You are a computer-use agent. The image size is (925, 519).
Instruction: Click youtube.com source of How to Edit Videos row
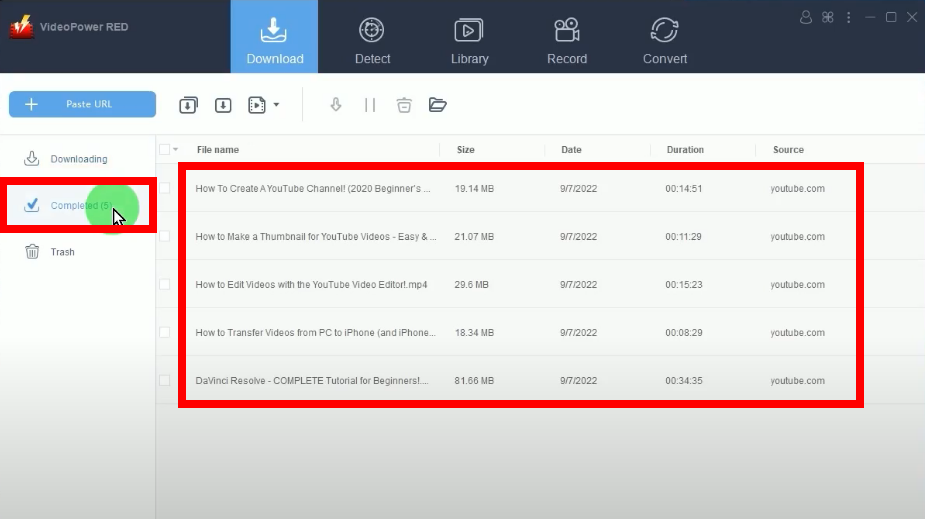click(797, 284)
